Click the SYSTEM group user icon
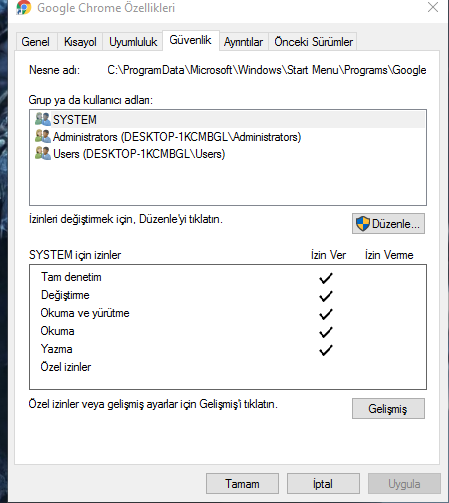 coord(43,119)
